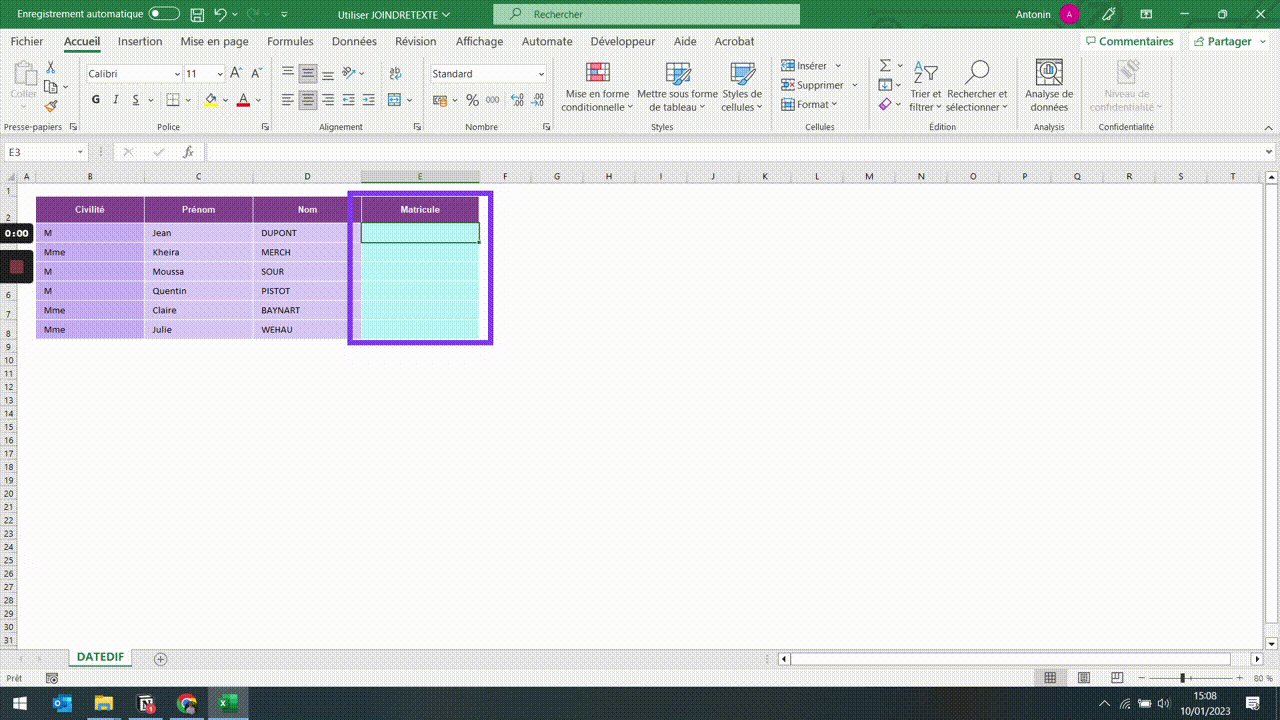This screenshot has width=1280, height=720.
Task: Click the increase decimal icon
Action: [x=517, y=100]
